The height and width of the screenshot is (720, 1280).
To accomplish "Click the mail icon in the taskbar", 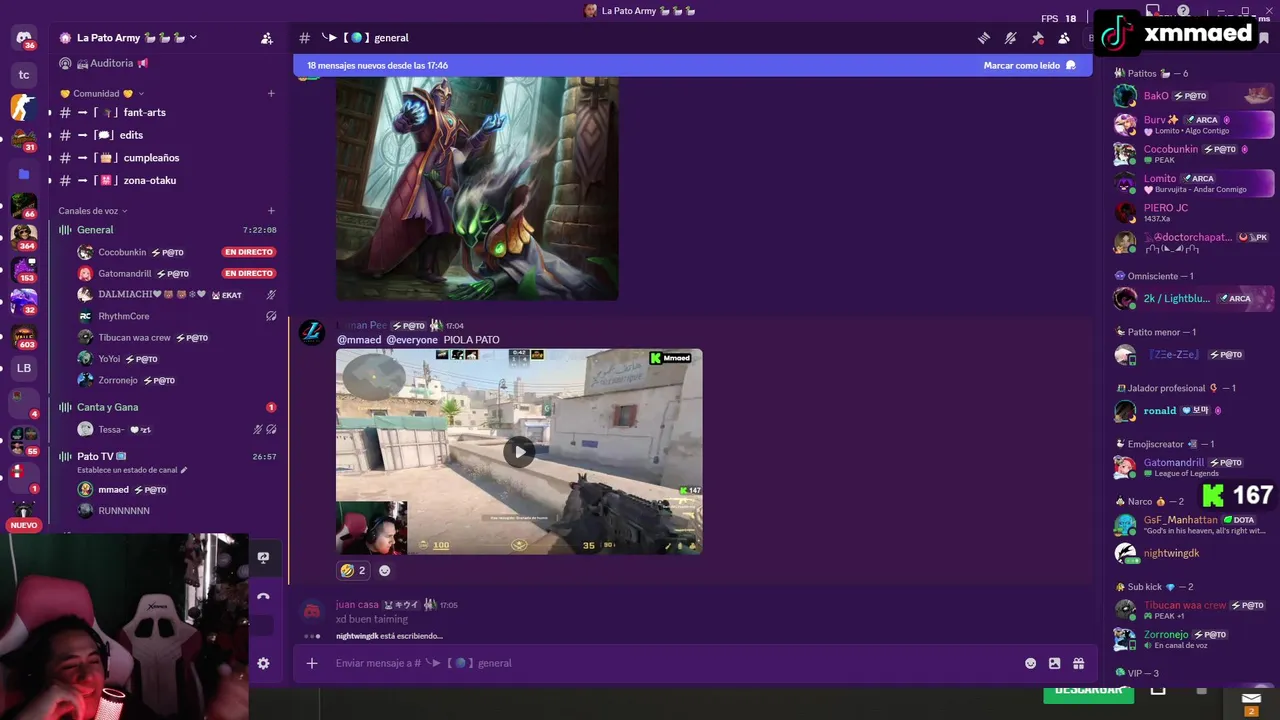I will (1251, 699).
